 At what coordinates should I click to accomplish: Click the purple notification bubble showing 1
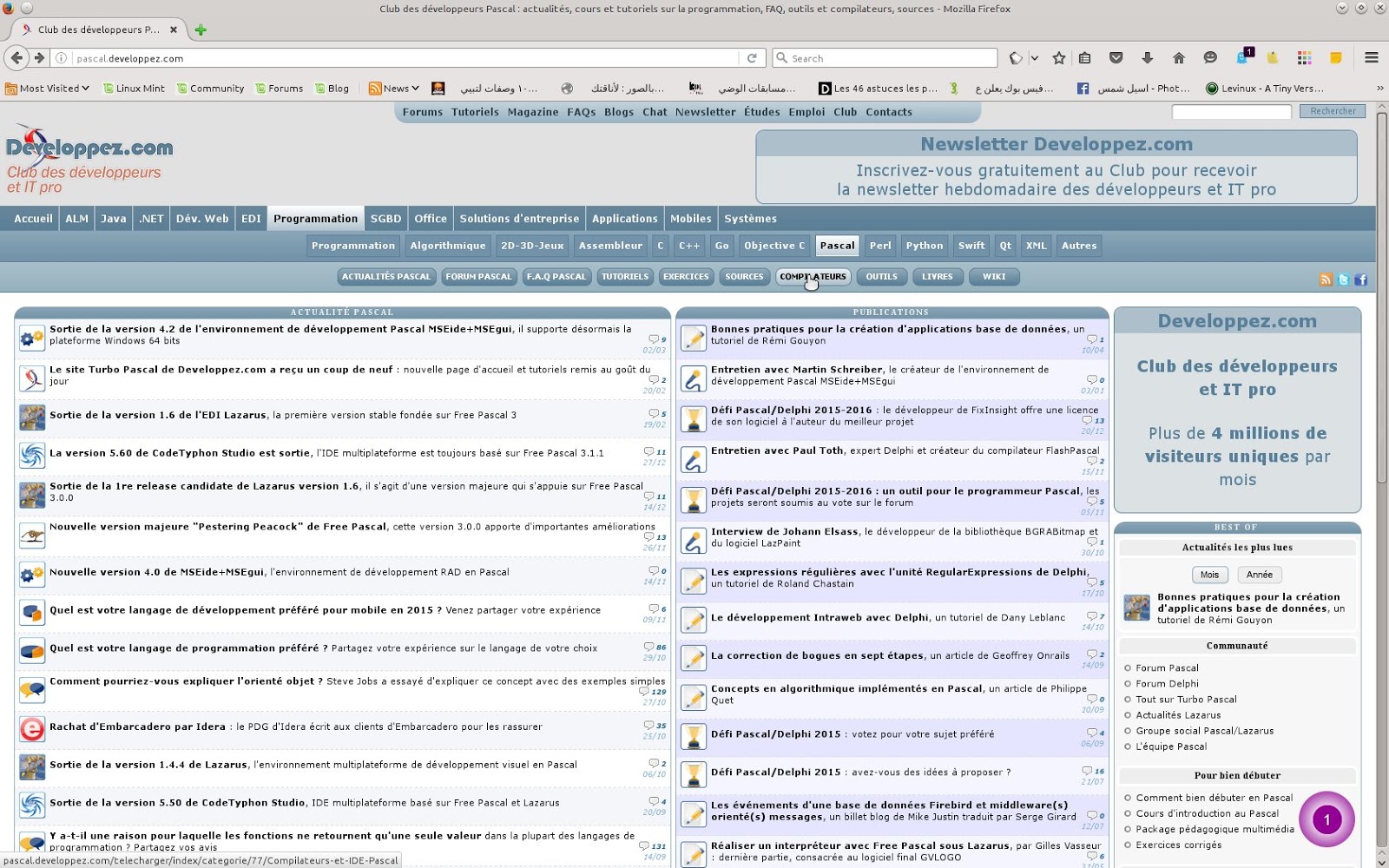click(1326, 819)
